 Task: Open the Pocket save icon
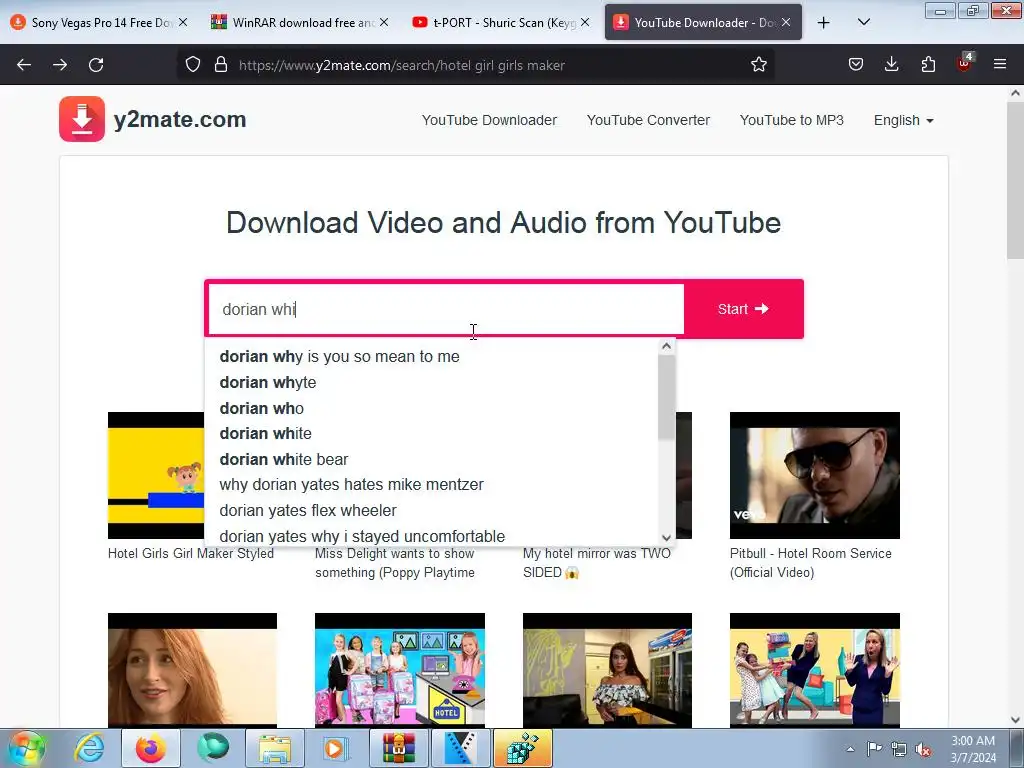(x=856, y=65)
